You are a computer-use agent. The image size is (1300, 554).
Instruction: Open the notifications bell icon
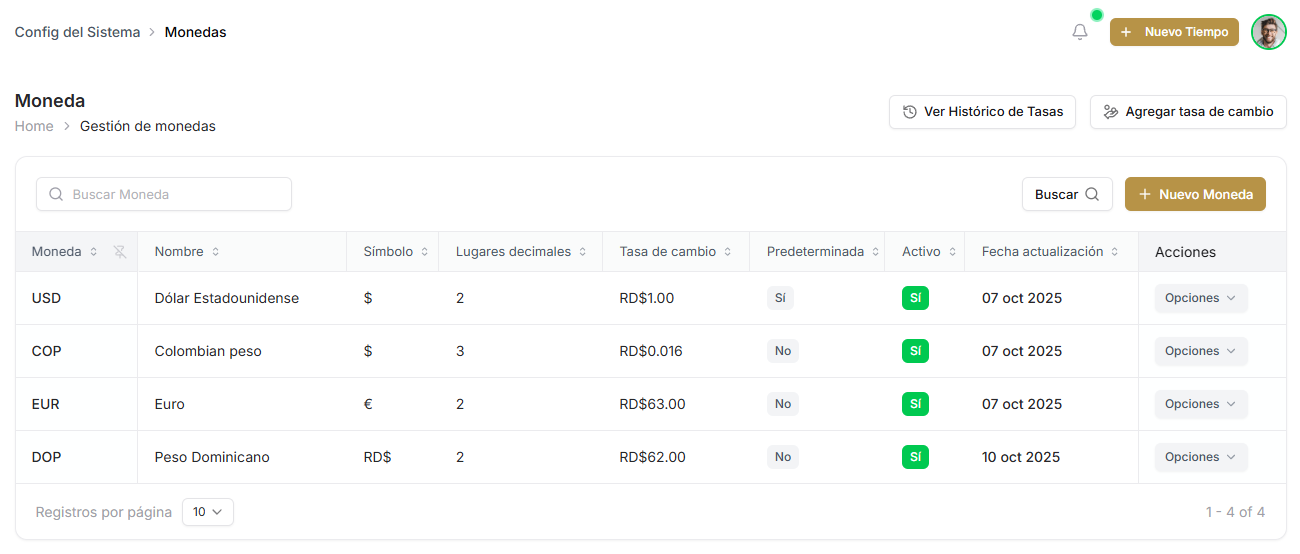(1079, 32)
